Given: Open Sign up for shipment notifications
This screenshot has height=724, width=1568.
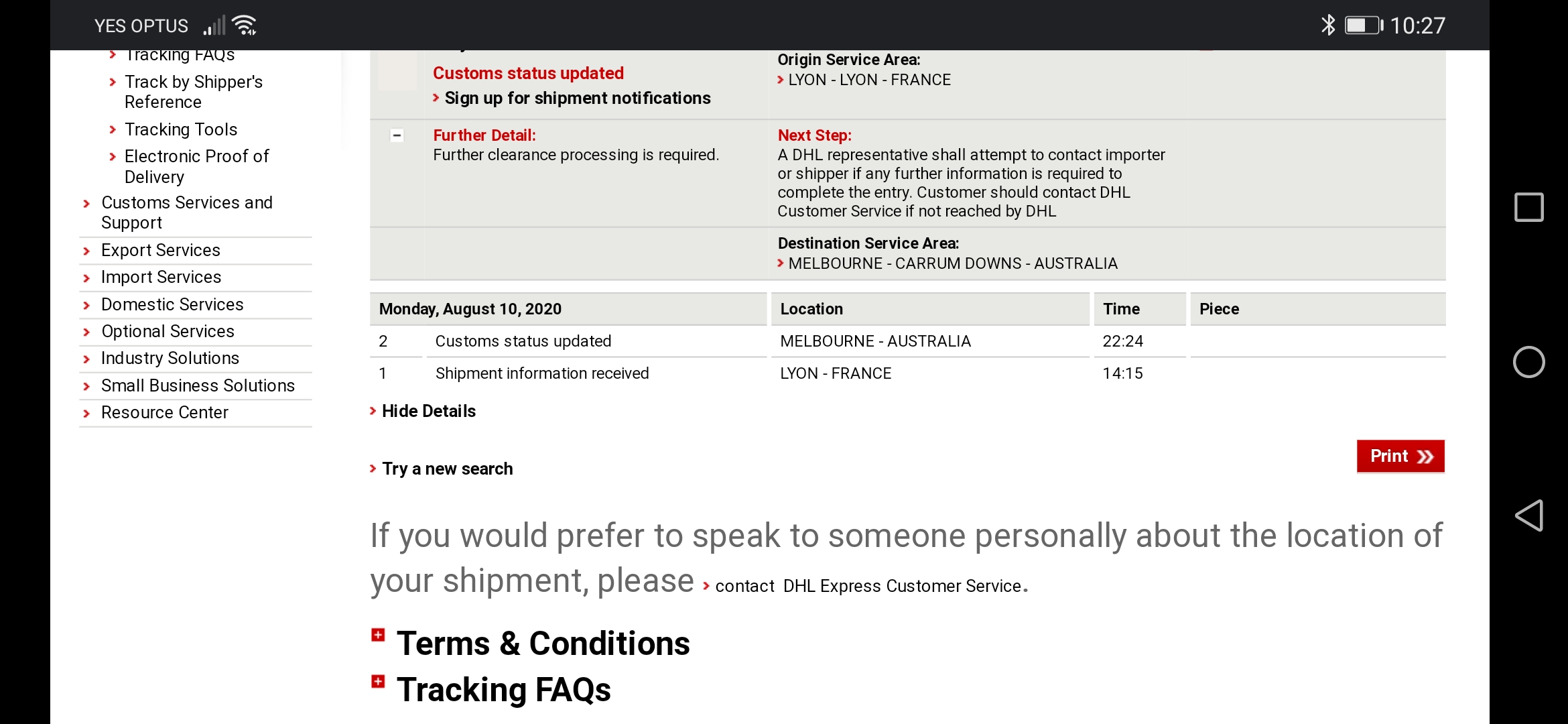Looking at the screenshot, I should (577, 98).
